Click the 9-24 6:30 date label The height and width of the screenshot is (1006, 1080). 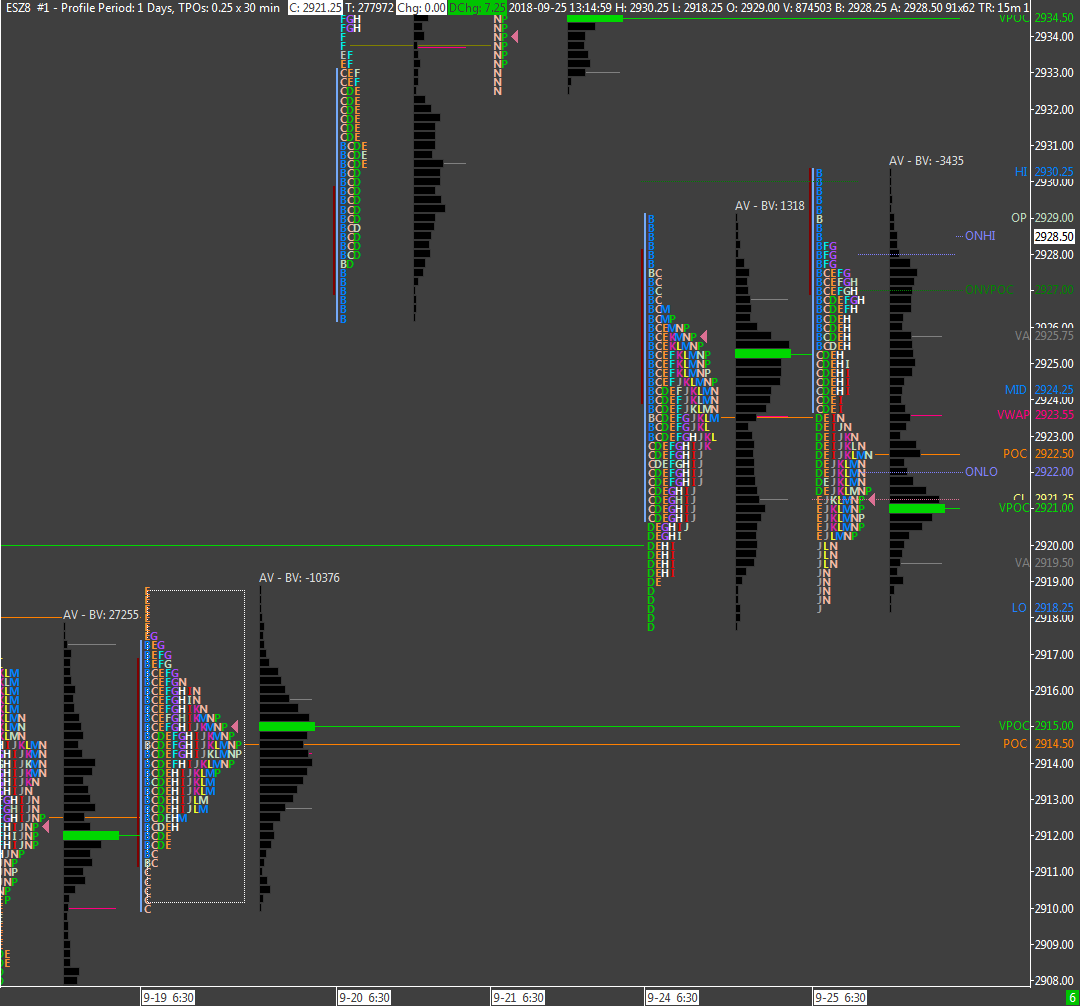coord(673,998)
